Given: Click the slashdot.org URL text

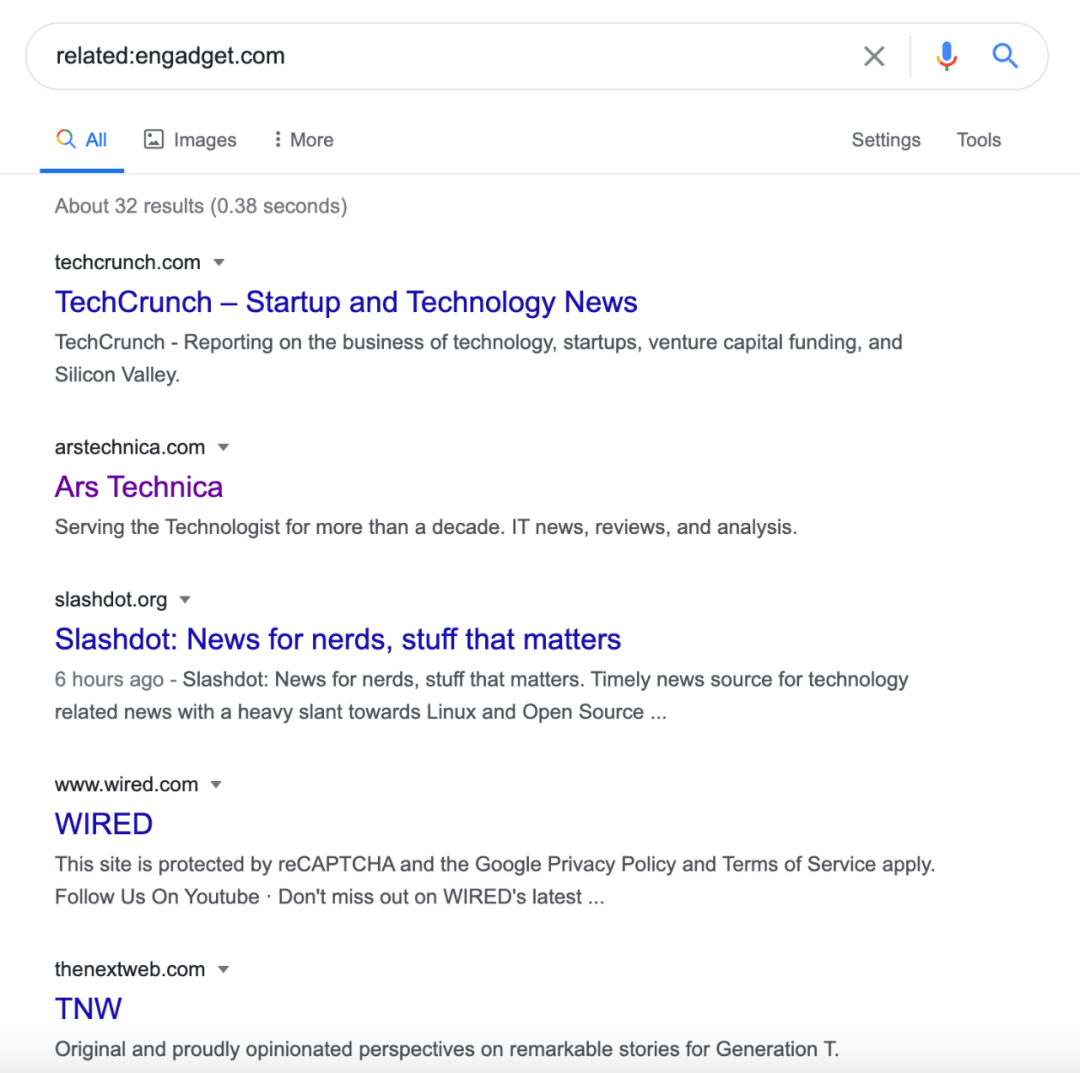Looking at the screenshot, I should click(x=110, y=600).
